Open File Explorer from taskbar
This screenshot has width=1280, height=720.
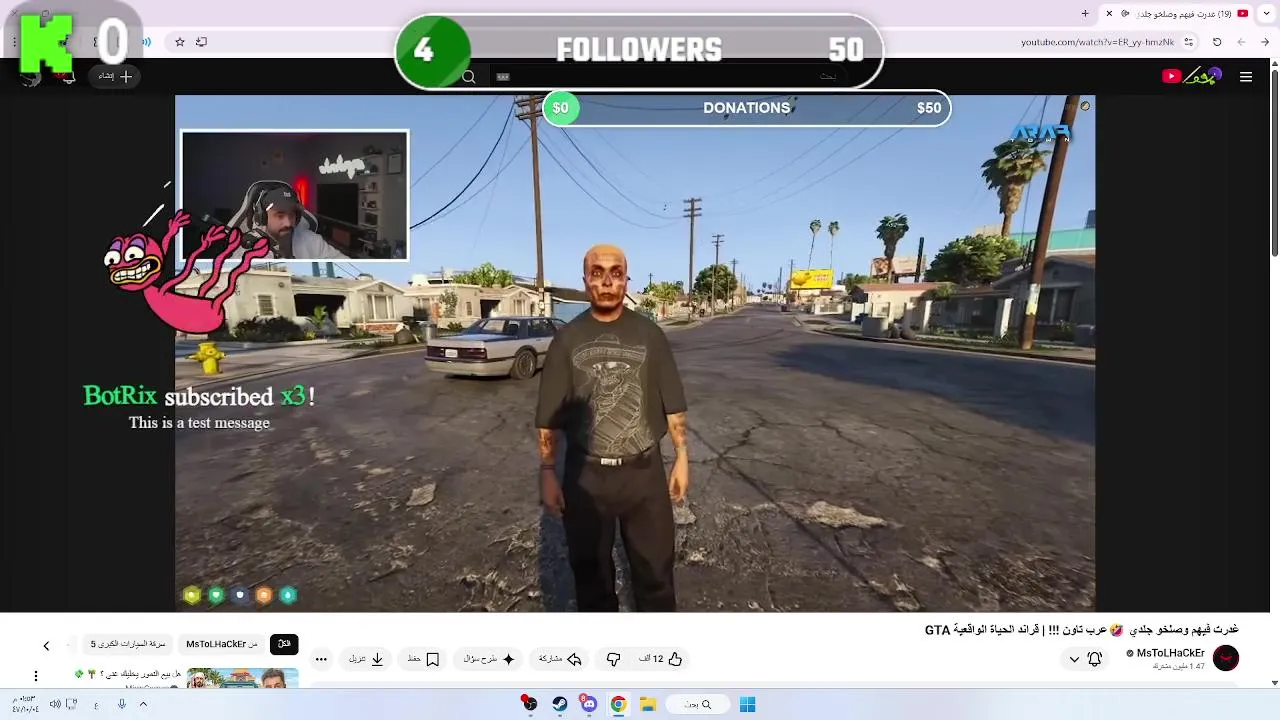click(647, 704)
